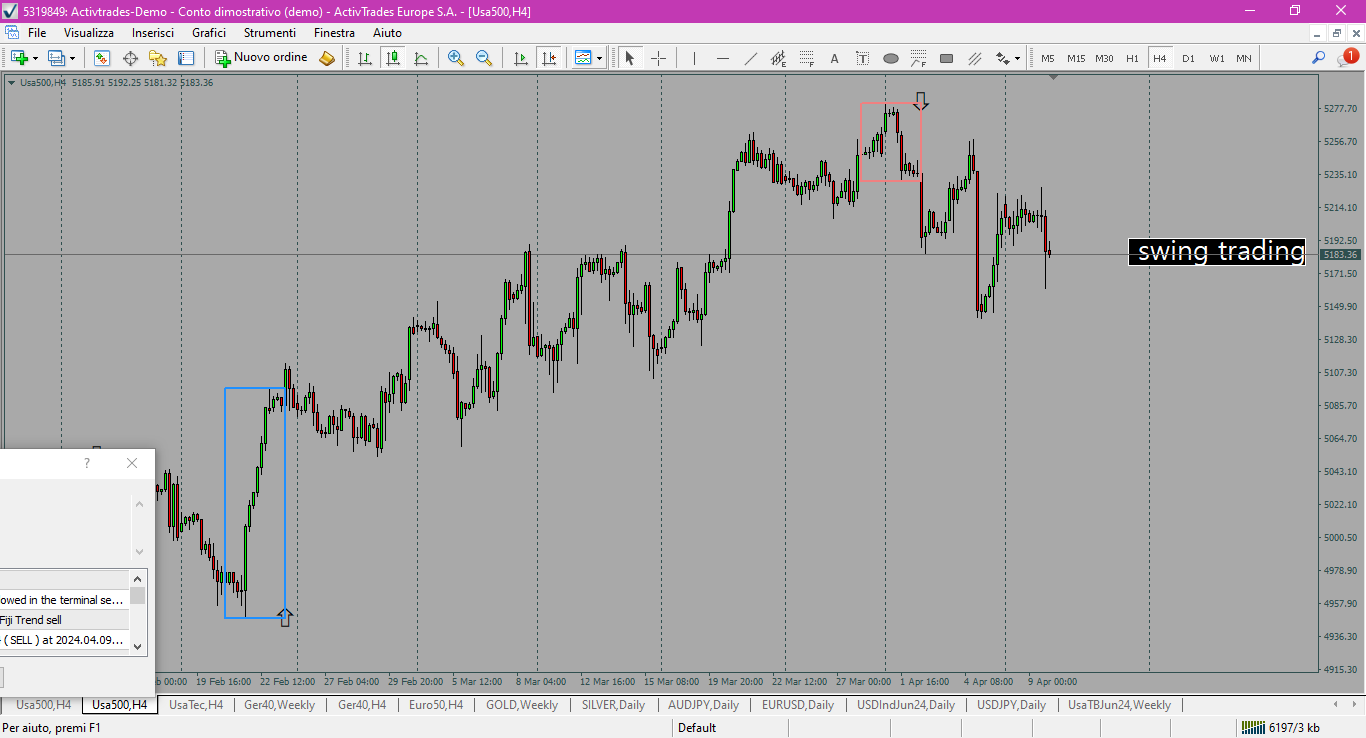Open MetaEditor via the yellow book icon
1366x738 pixels.
pyautogui.click(x=327, y=58)
